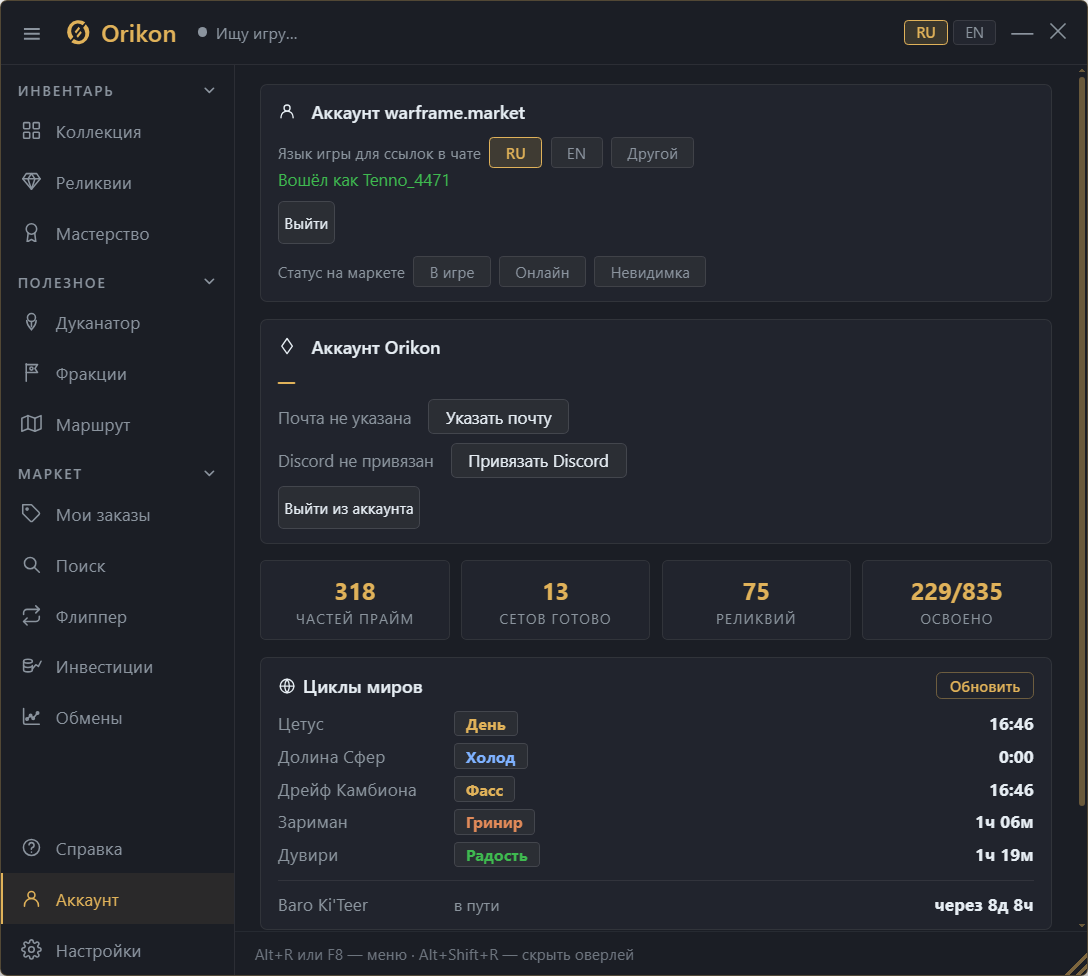Click the 13 Сетов готово stat card
This screenshot has width=1088, height=976.
tap(555, 600)
